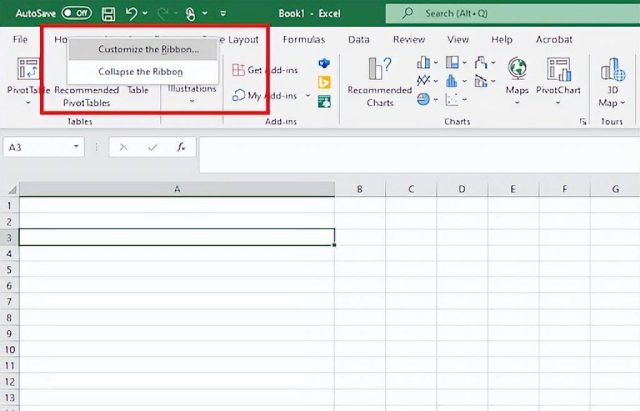Image resolution: width=640 pixels, height=411 pixels.
Task: Click the Redo arrow icon
Action: 163,13
